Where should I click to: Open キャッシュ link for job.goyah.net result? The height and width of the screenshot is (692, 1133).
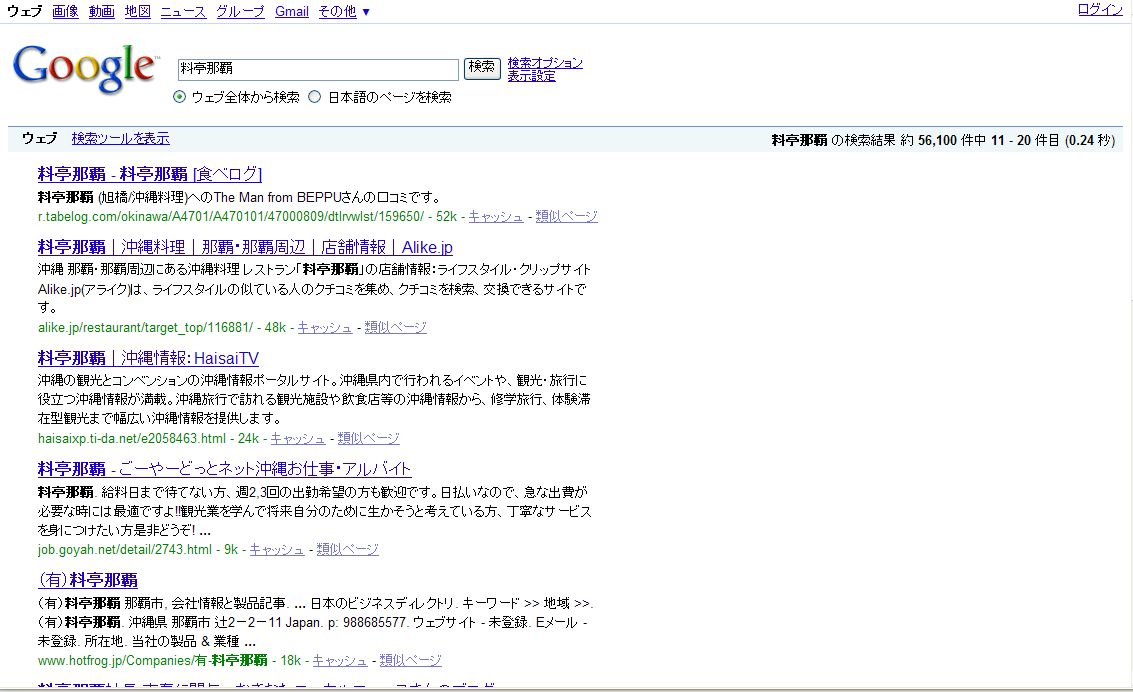point(277,550)
